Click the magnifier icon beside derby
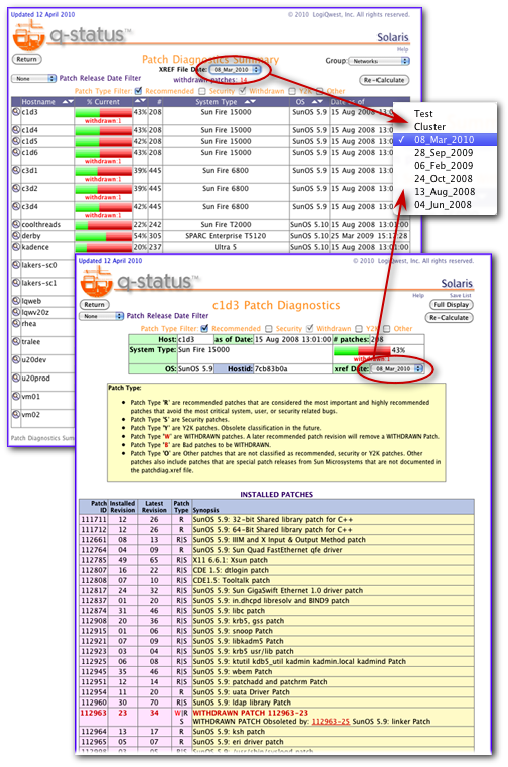This screenshot has width=508, height=767. (16, 235)
